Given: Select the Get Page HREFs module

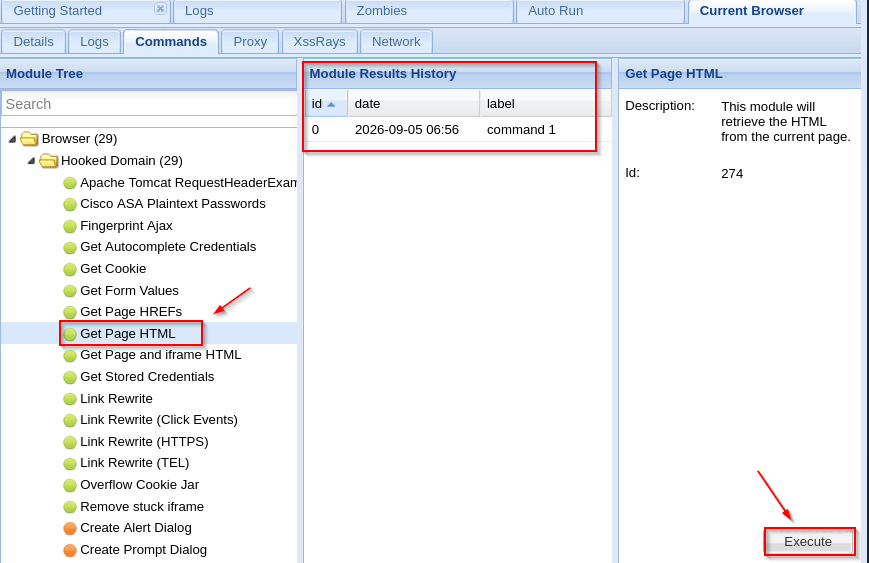Looking at the screenshot, I should (x=131, y=312).
